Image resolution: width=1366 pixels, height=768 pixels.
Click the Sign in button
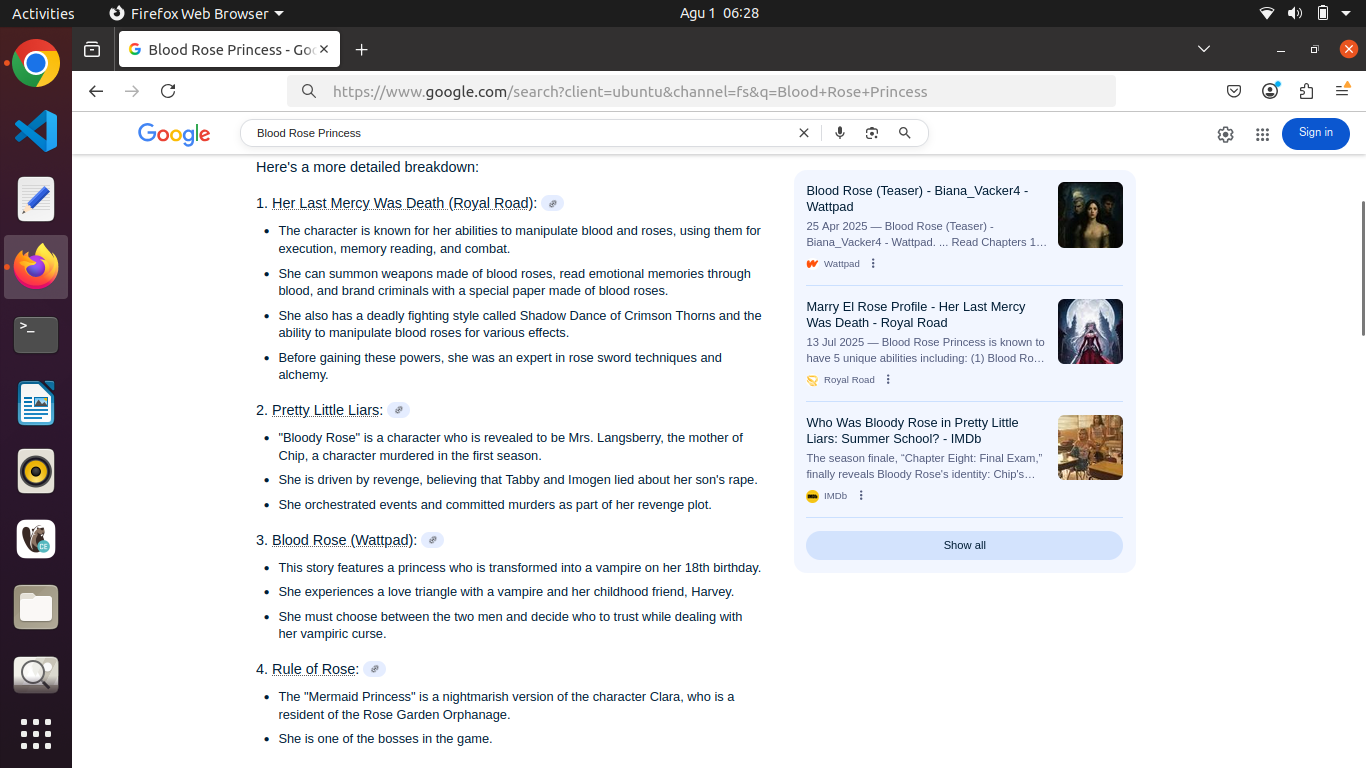[x=1315, y=133]
